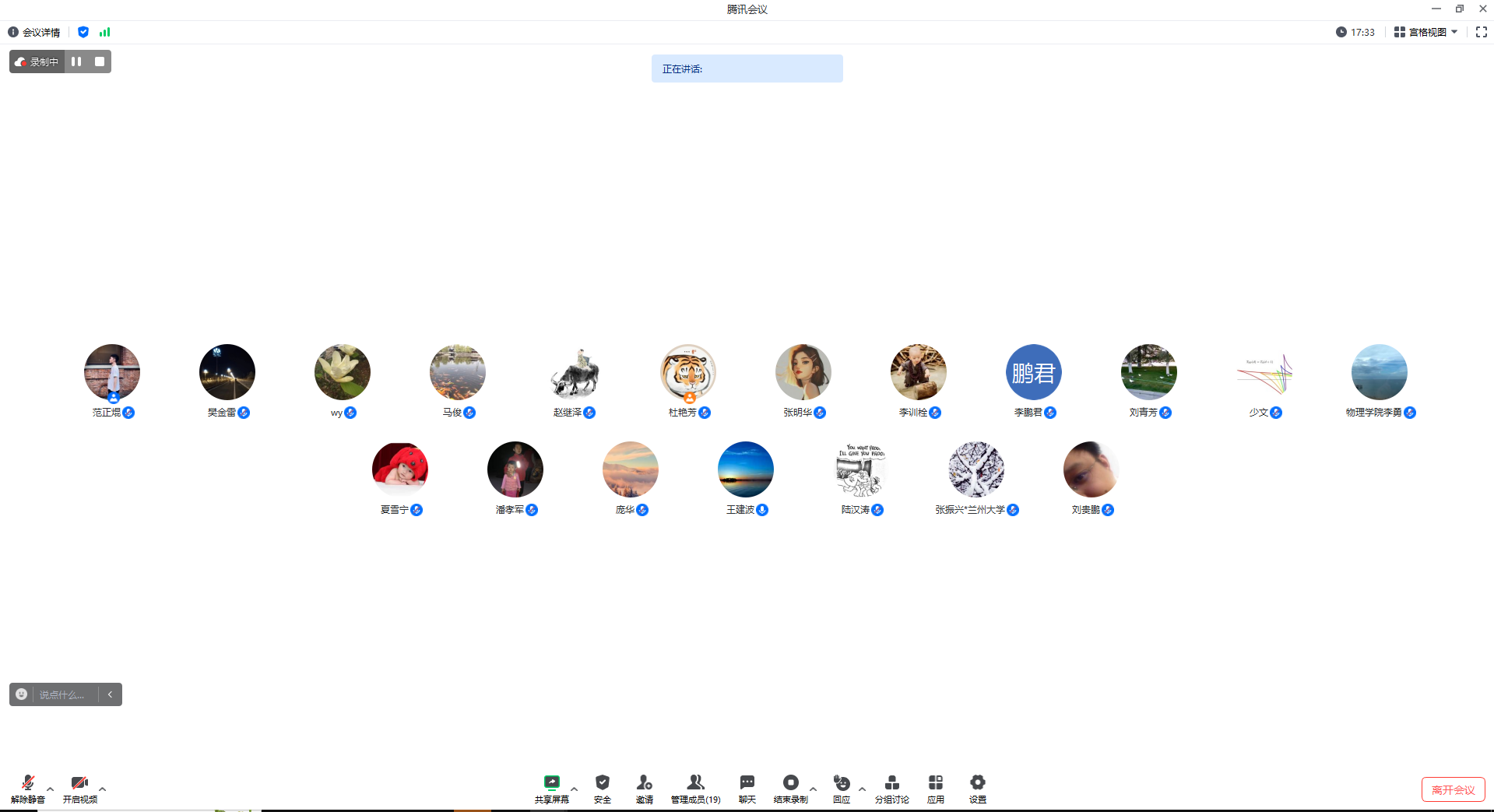Stop recording with the square button
This screenshot has width=1494, height=812.
pos(100,62)
